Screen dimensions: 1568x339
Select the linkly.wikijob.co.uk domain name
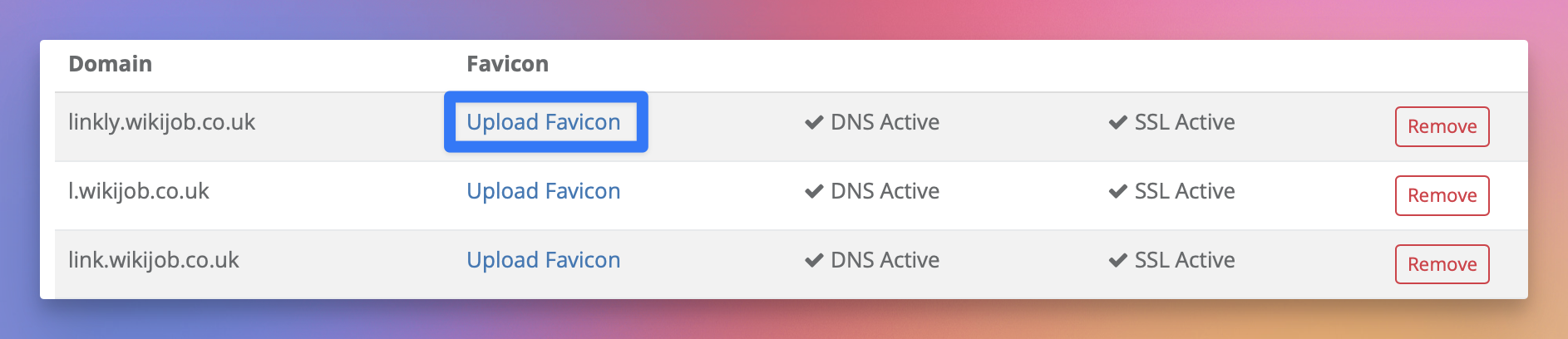tap(161, 122)
